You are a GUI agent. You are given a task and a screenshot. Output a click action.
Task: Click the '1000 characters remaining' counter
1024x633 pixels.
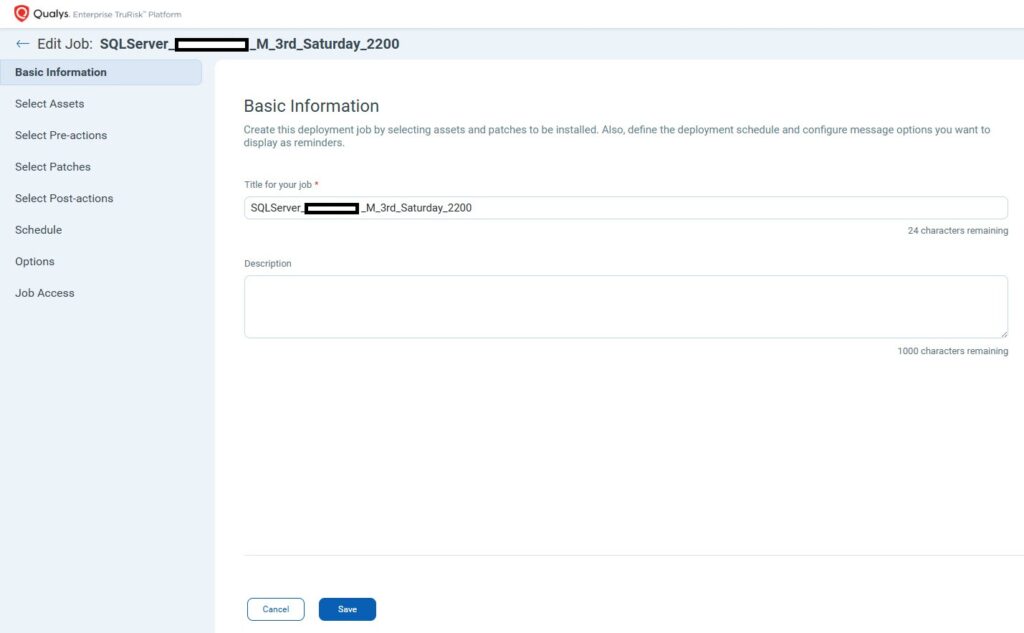(x=952, y=351)
